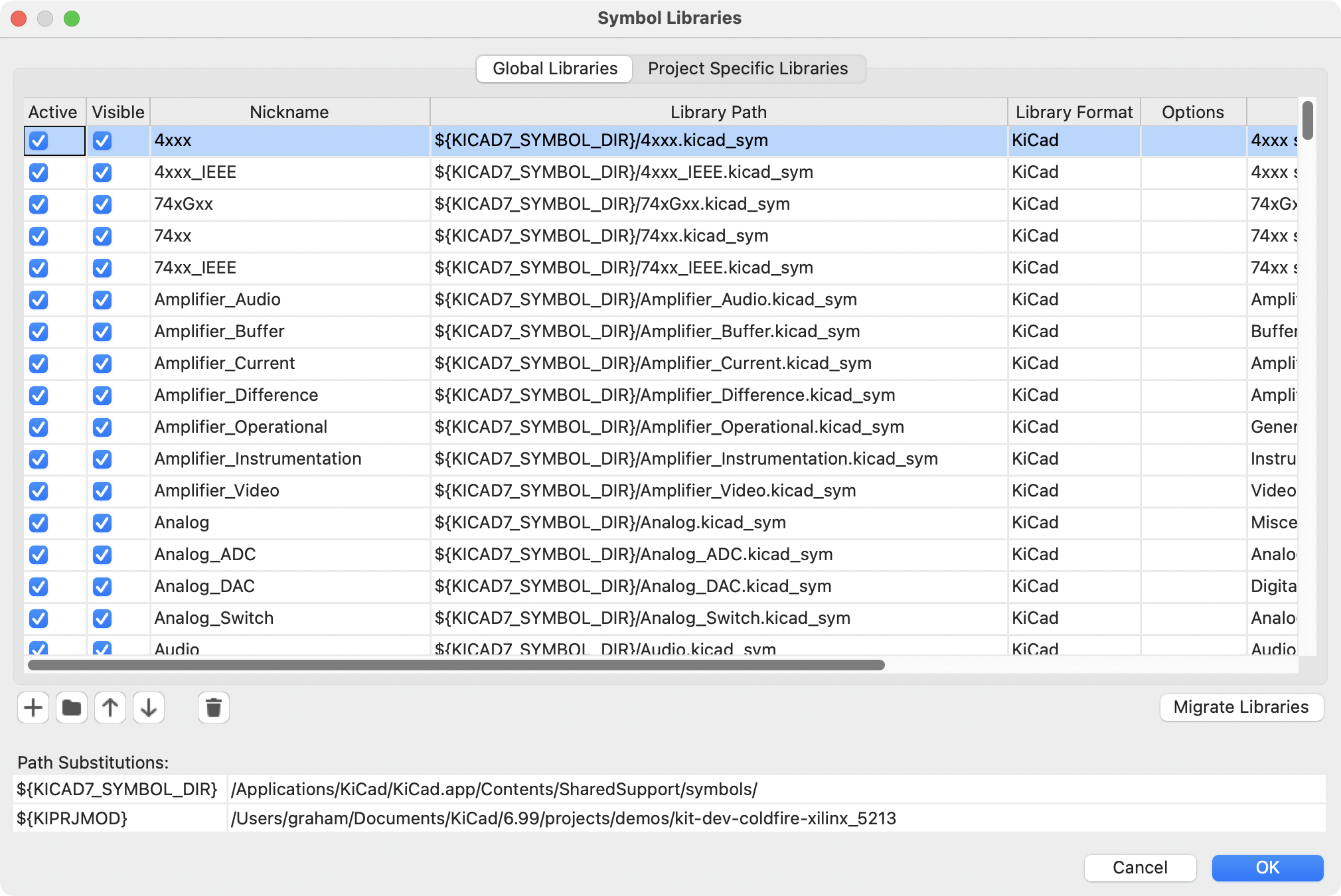The height and width of the screenshot is (896, 1341).
Task: Click the folder icon to browse libraries
Action: (72, 708)
